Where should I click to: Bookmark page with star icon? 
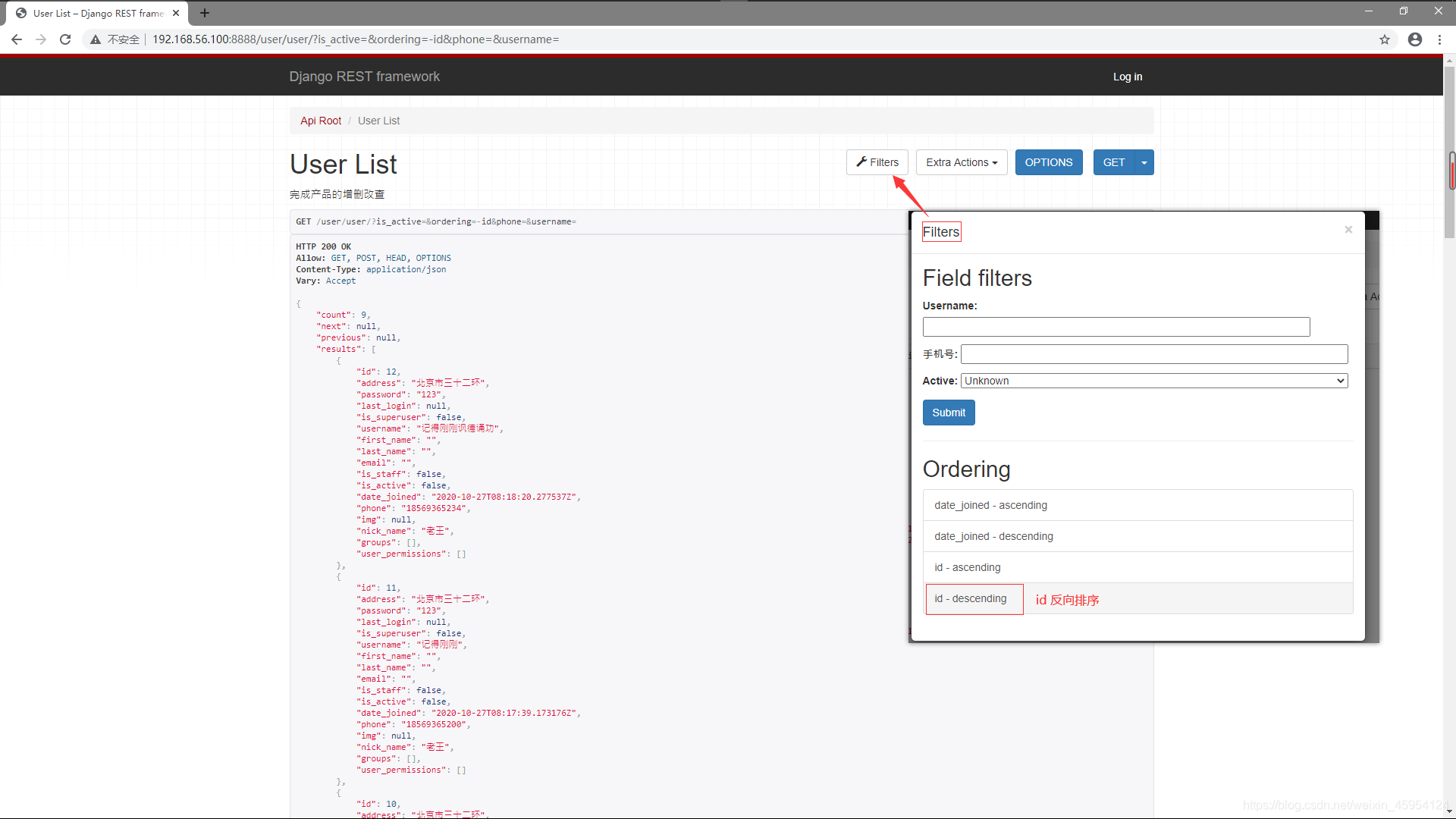(x=1385, y=39)
